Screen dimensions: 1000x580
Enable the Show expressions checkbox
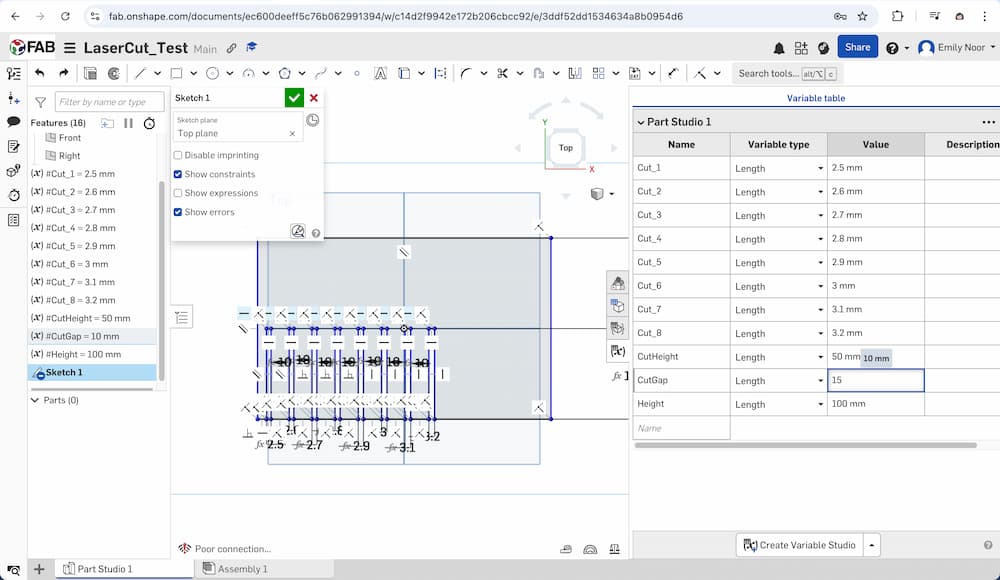178,193
